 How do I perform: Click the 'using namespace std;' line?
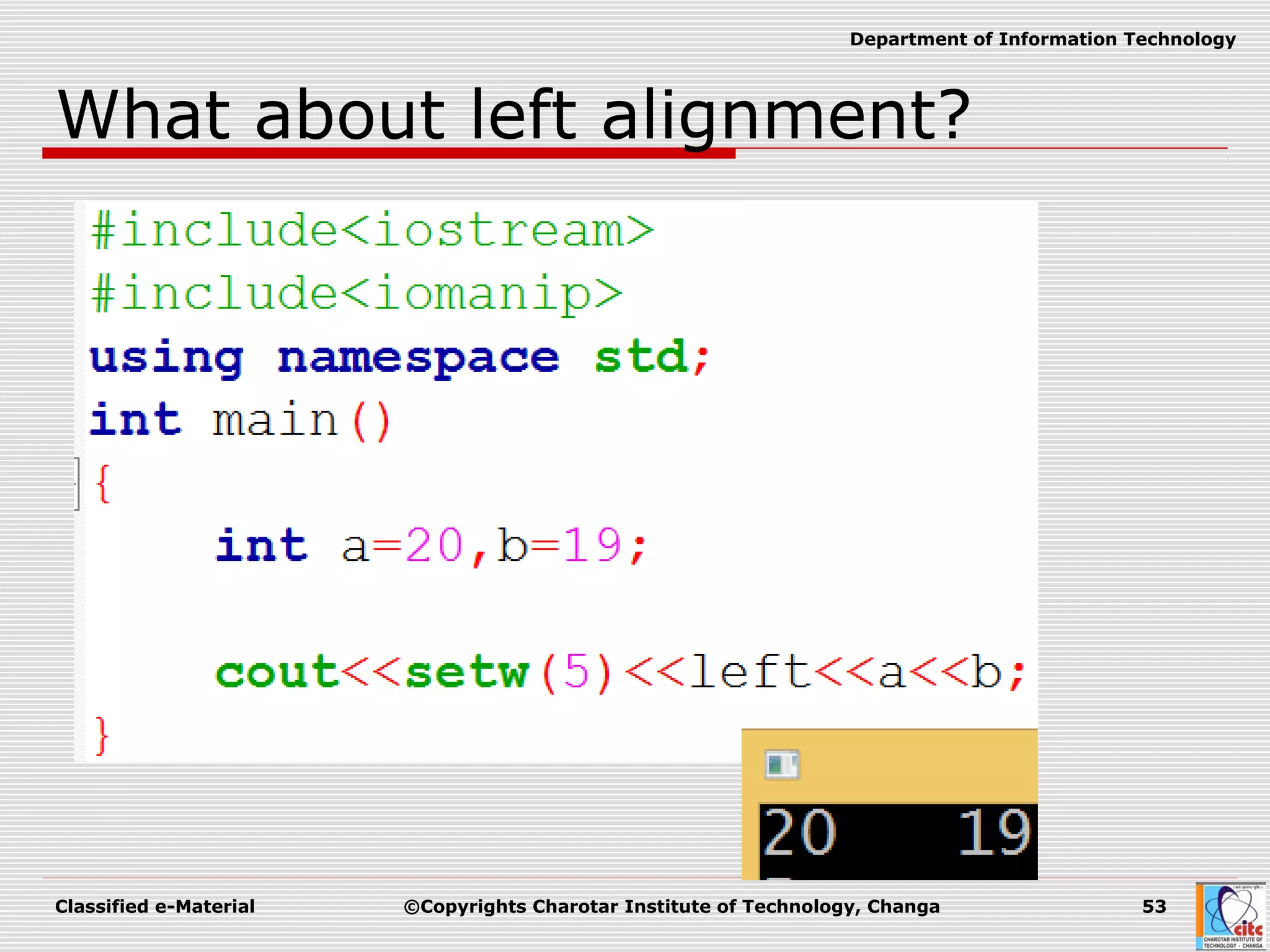[399, 358]
